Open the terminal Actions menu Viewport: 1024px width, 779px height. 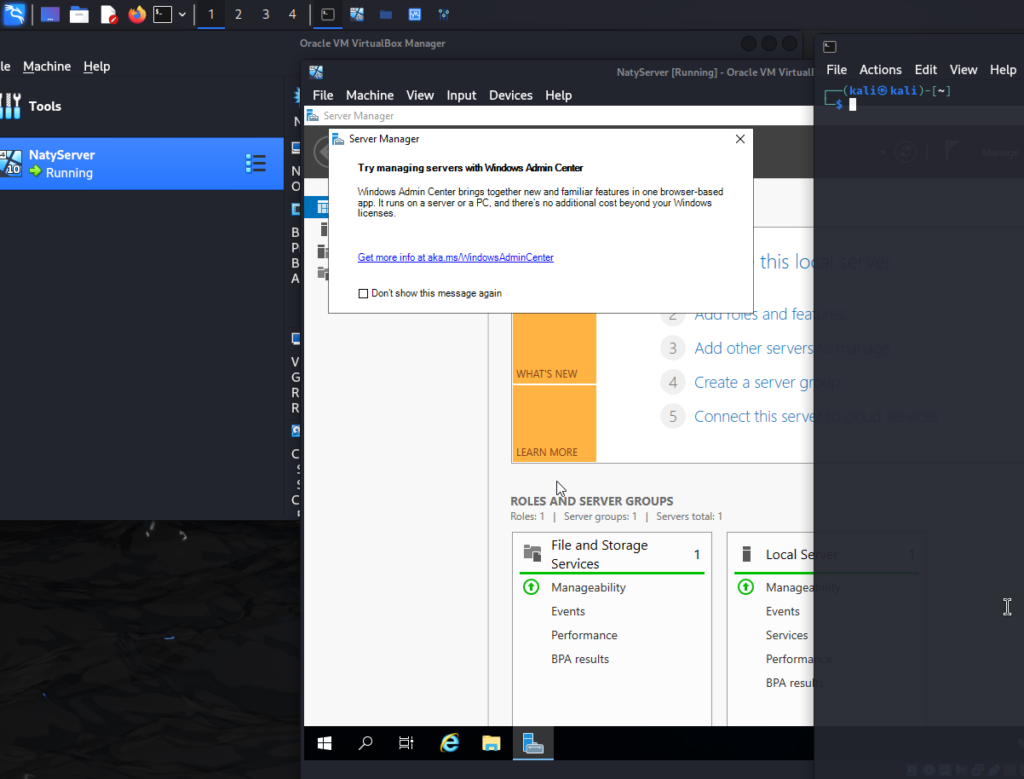pyautogui.click(x=880, y=70)
